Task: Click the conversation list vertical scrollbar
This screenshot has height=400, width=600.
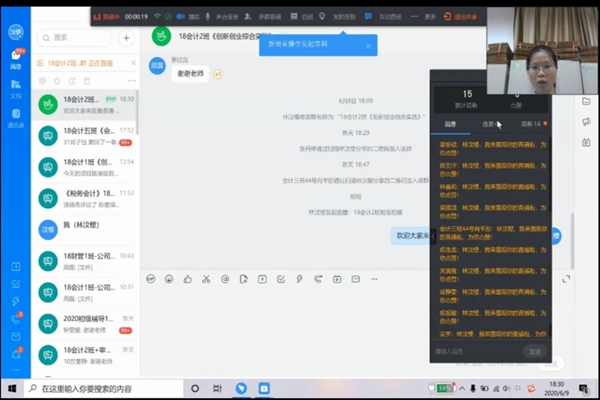Action: (x=138, y=200)
